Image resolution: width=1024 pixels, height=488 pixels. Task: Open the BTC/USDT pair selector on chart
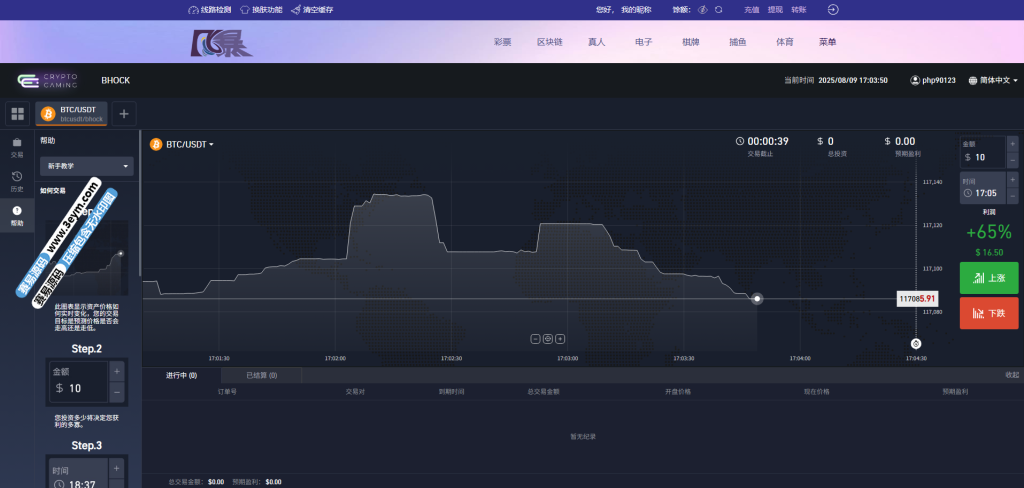point(189,144)
